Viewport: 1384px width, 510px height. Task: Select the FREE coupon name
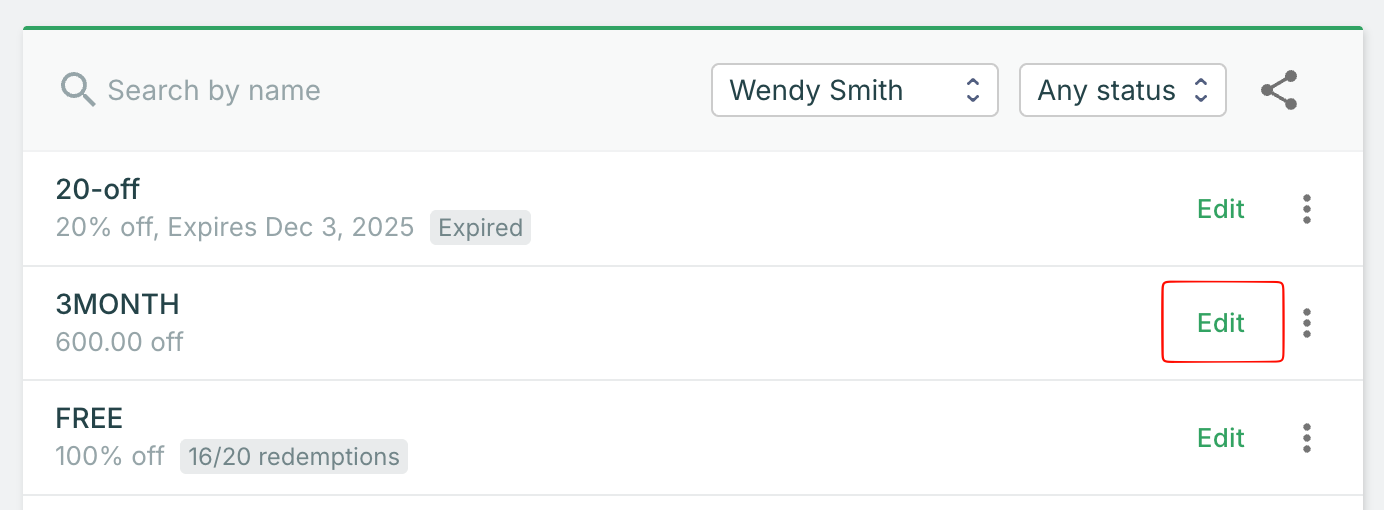pyautogui.click(x=89, y=418)
